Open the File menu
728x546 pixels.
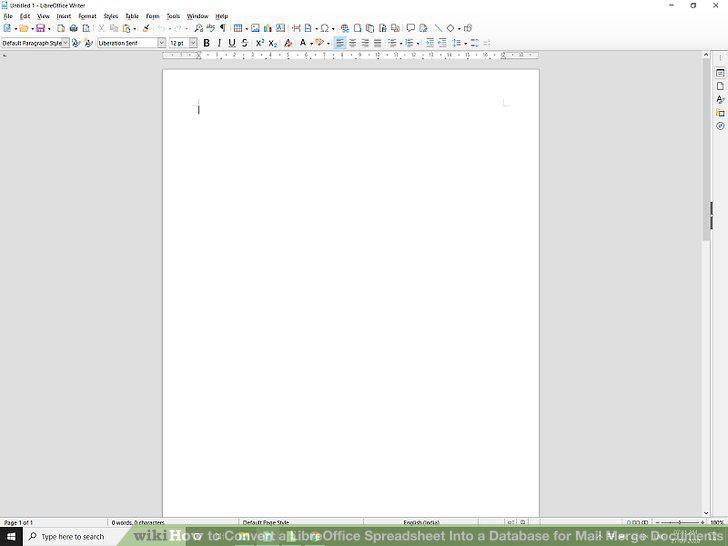pos(8,16)
